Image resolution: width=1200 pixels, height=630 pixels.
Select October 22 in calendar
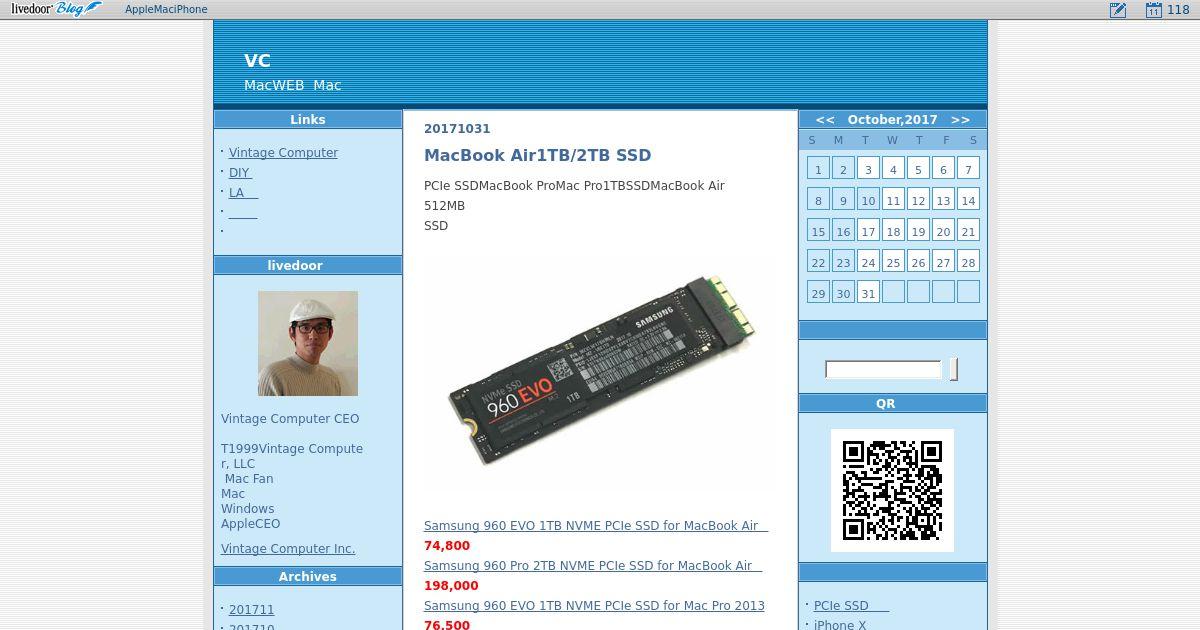pyautogui.click(x=818, y=262)
